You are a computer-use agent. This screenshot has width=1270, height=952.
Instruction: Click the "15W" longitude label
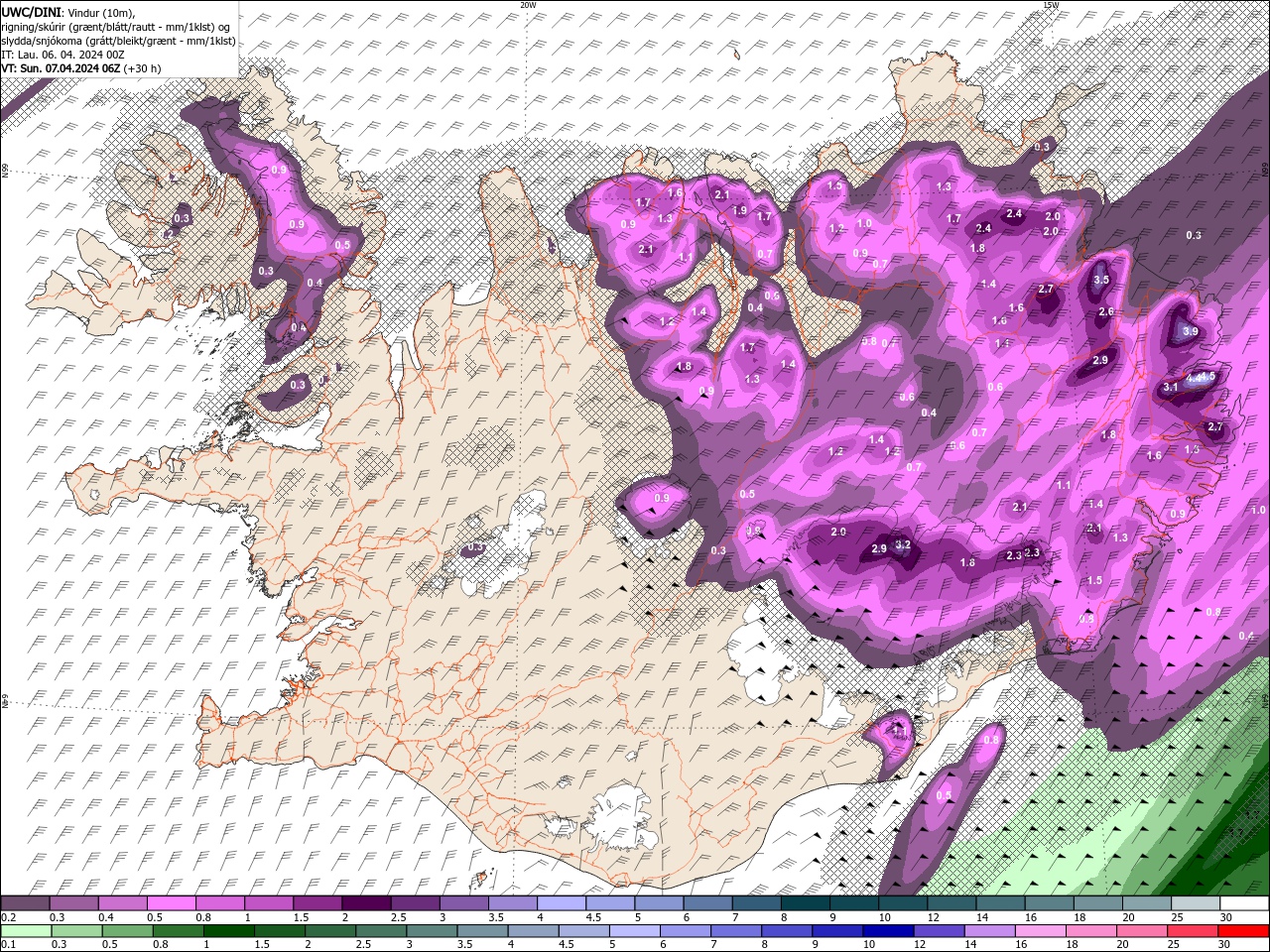(x=1050, y=5)
